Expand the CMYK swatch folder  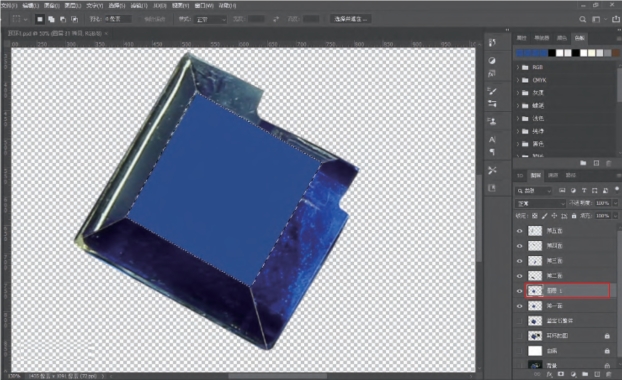(x=518, y=80)
